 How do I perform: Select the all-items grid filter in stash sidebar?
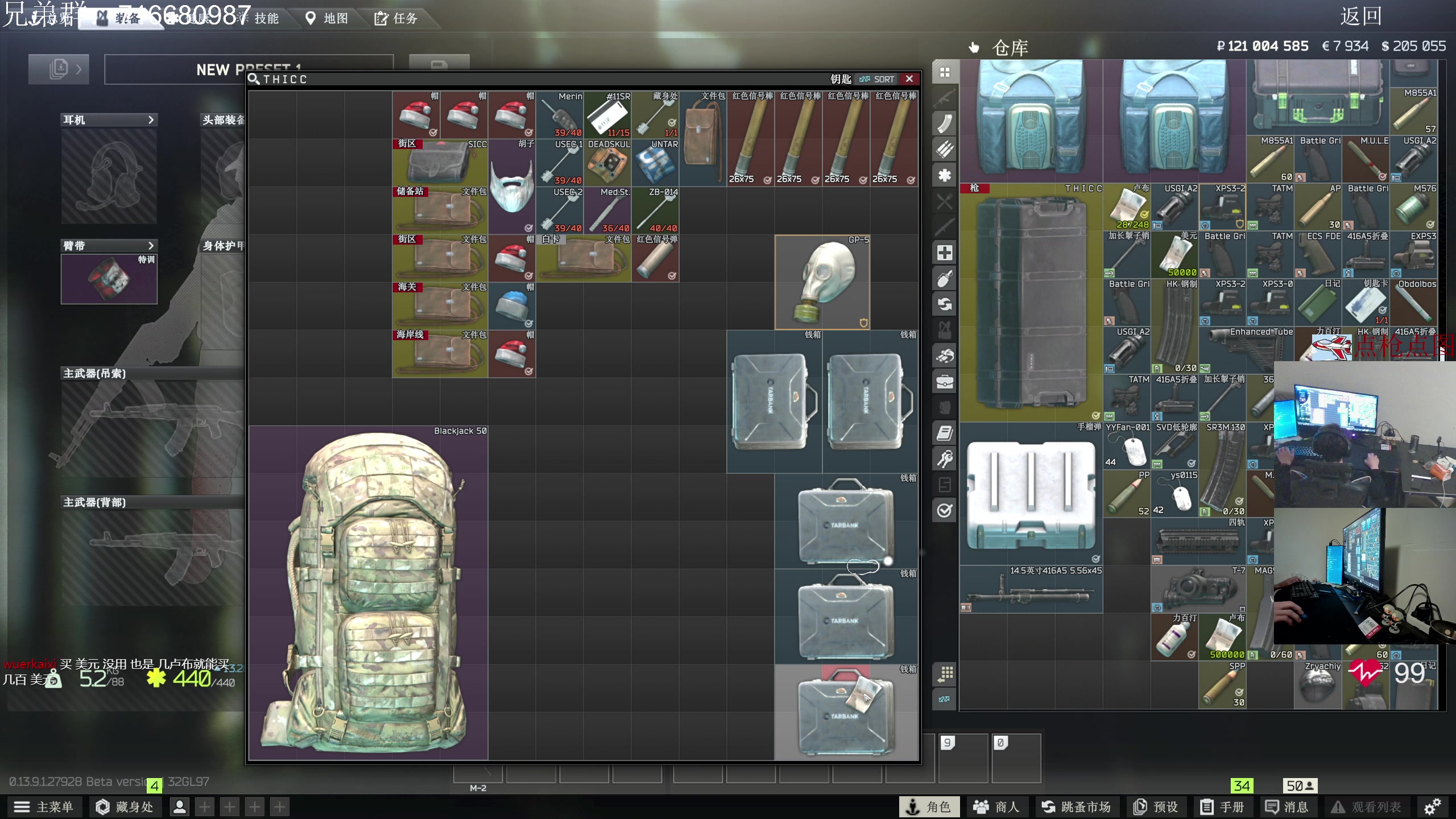tap(945, 72)
